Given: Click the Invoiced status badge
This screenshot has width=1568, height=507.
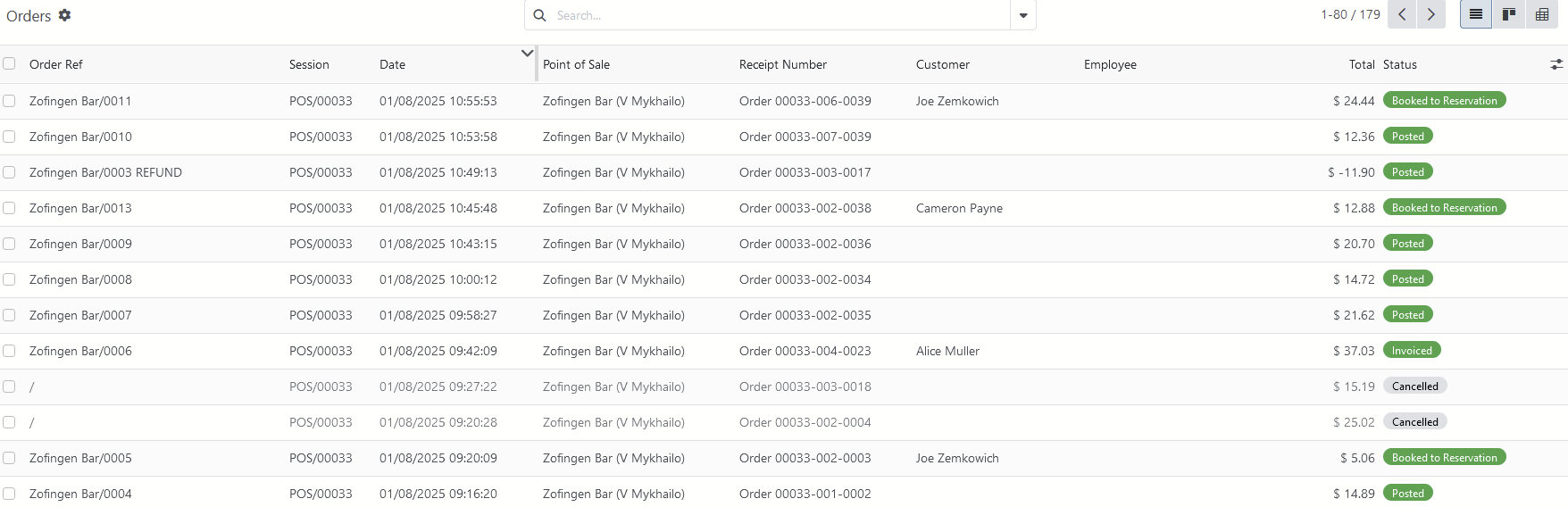Looking at the screenshot, I should point(1412,351).
